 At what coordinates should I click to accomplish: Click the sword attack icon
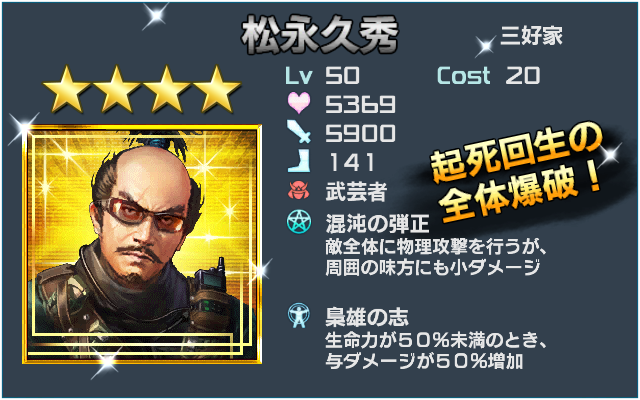click(x=299, y=131)
